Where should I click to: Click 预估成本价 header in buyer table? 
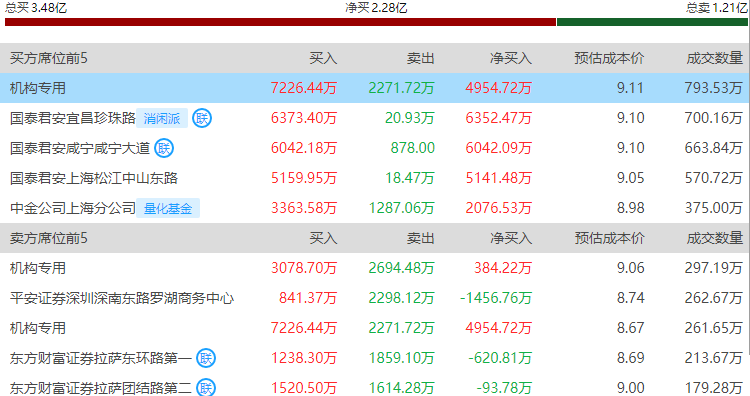point(609,58)
